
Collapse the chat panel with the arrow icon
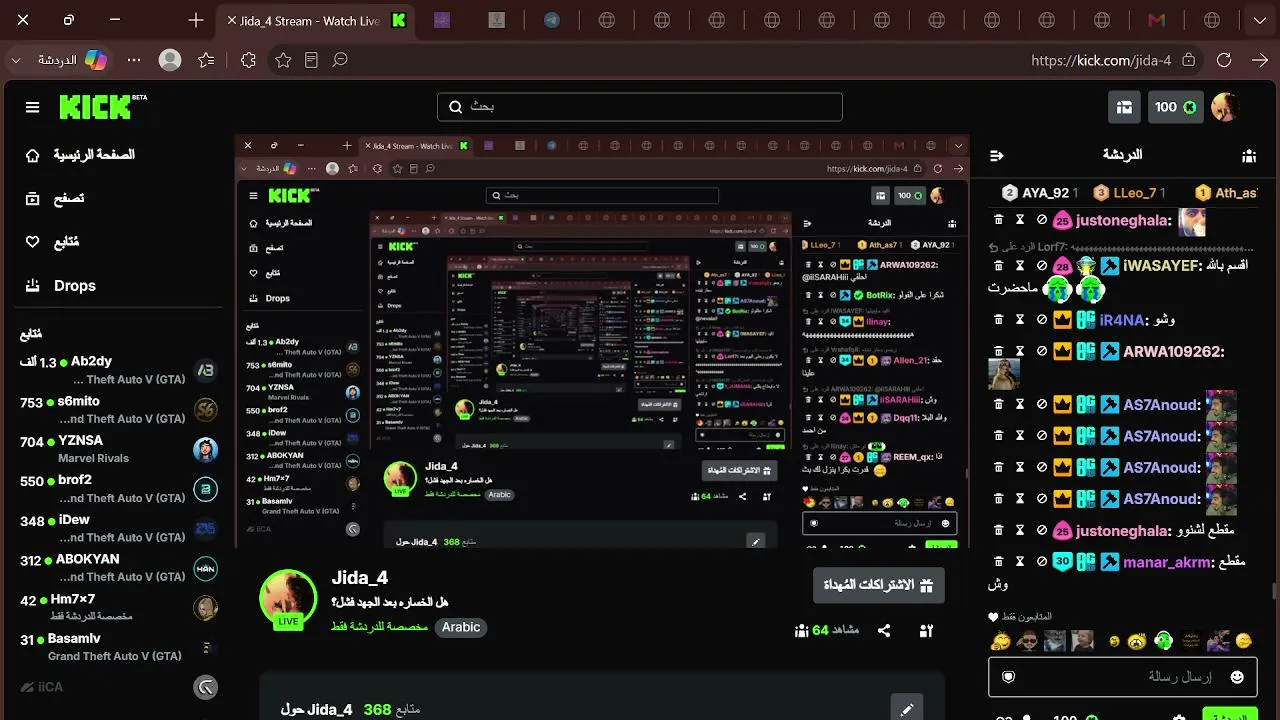pyautogui.click(x=996, y=155)
